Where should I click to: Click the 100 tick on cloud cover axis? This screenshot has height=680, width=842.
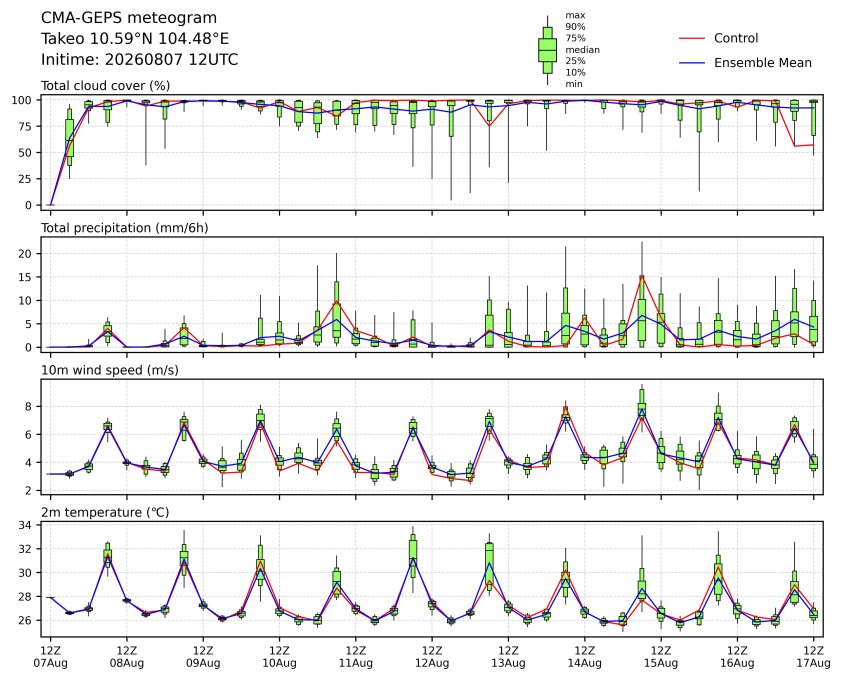23,100
